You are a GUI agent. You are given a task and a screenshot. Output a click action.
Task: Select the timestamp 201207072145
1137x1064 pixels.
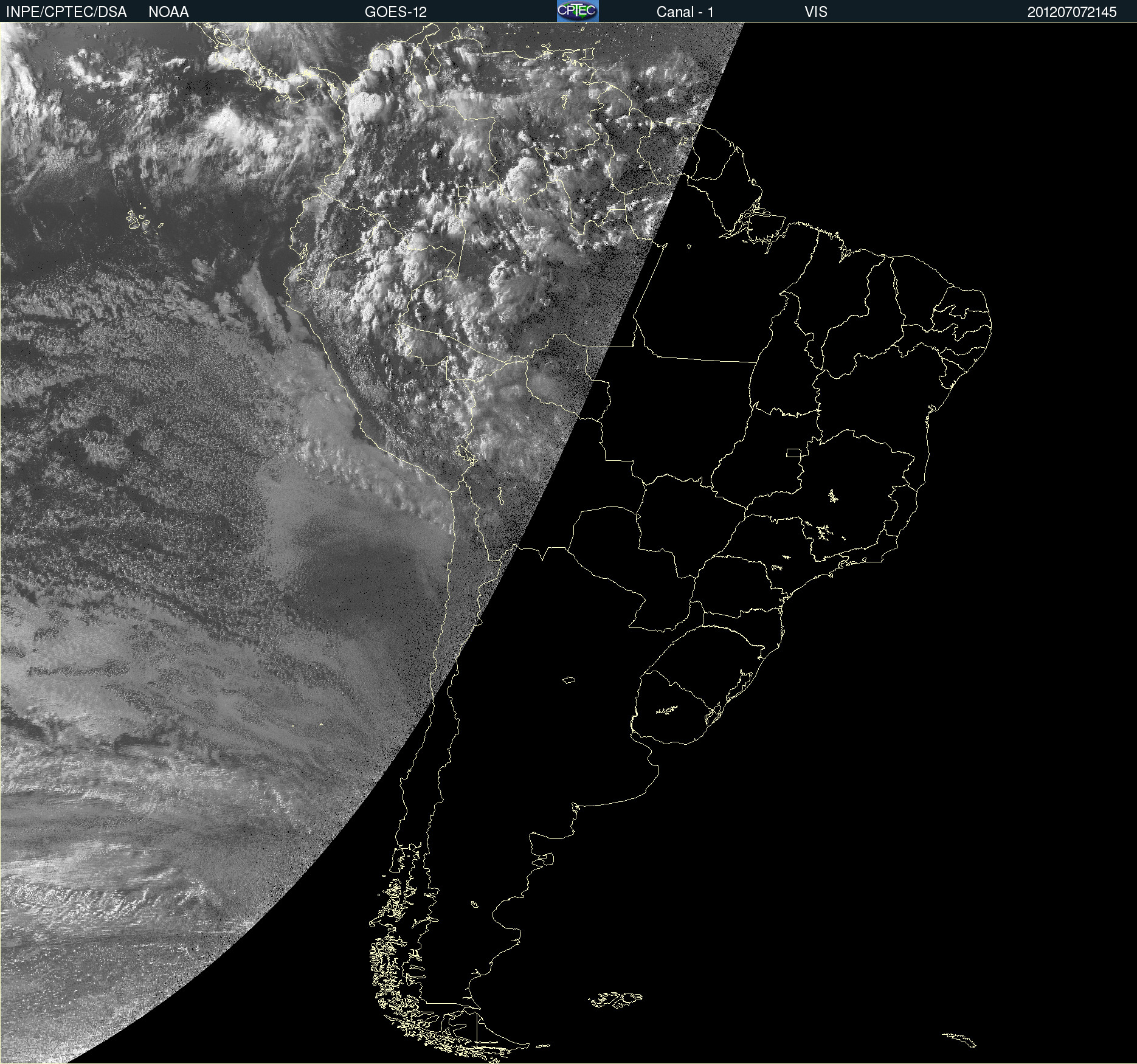point(1072,12)
